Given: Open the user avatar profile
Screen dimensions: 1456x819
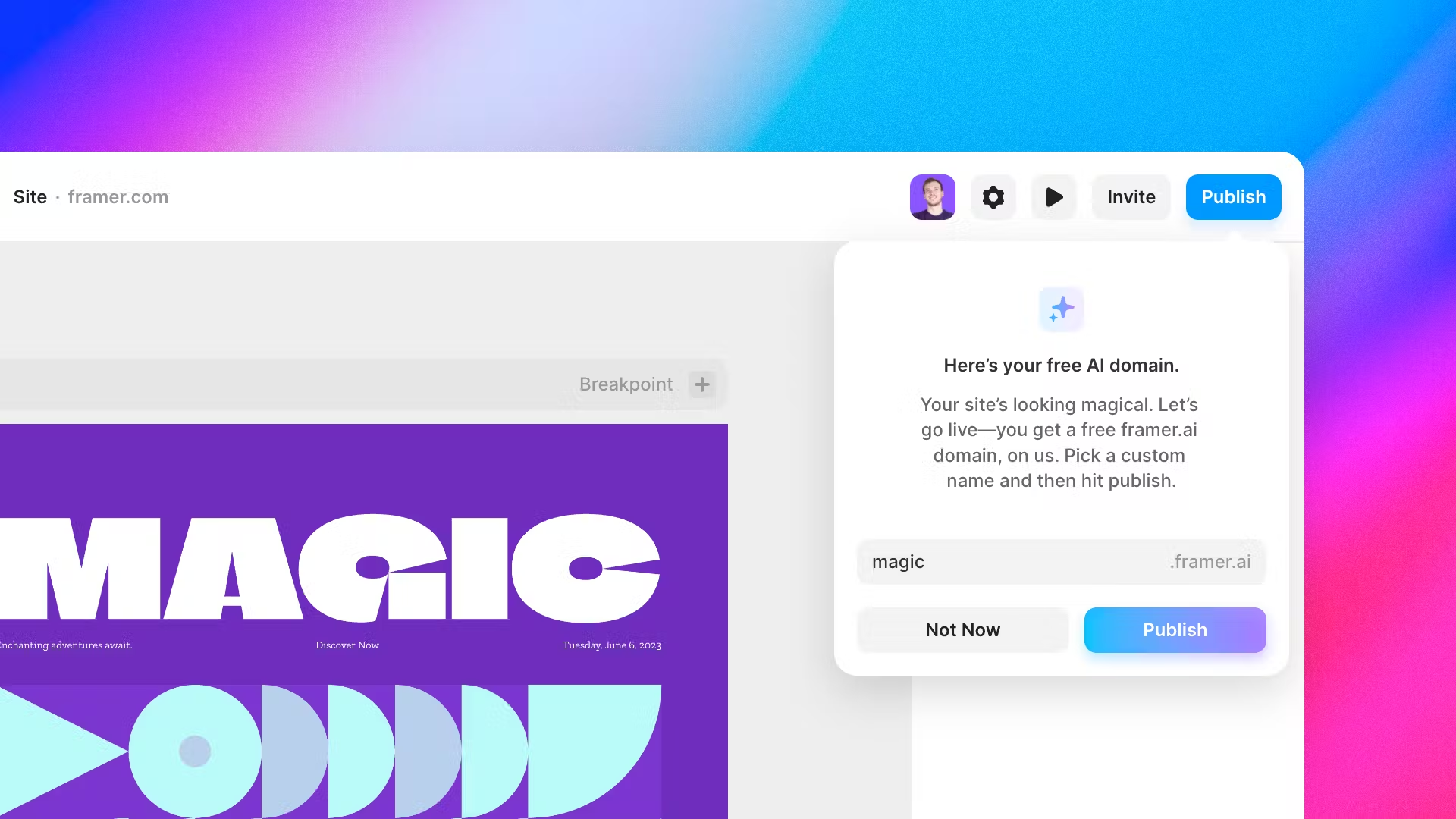Looking at the screenshot, I should (932, 197).
